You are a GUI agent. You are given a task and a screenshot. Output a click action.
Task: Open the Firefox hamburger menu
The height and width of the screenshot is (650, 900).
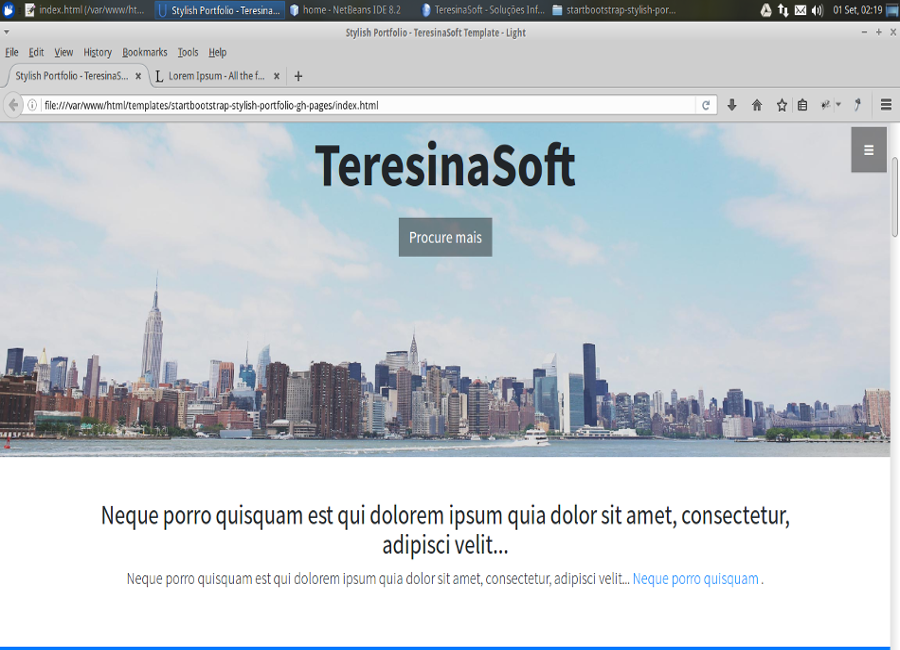click(x=886, y=105)
